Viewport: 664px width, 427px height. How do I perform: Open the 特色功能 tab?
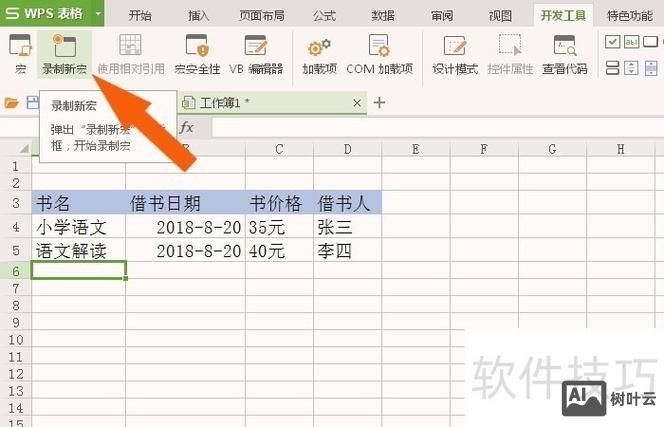[630, 16]
